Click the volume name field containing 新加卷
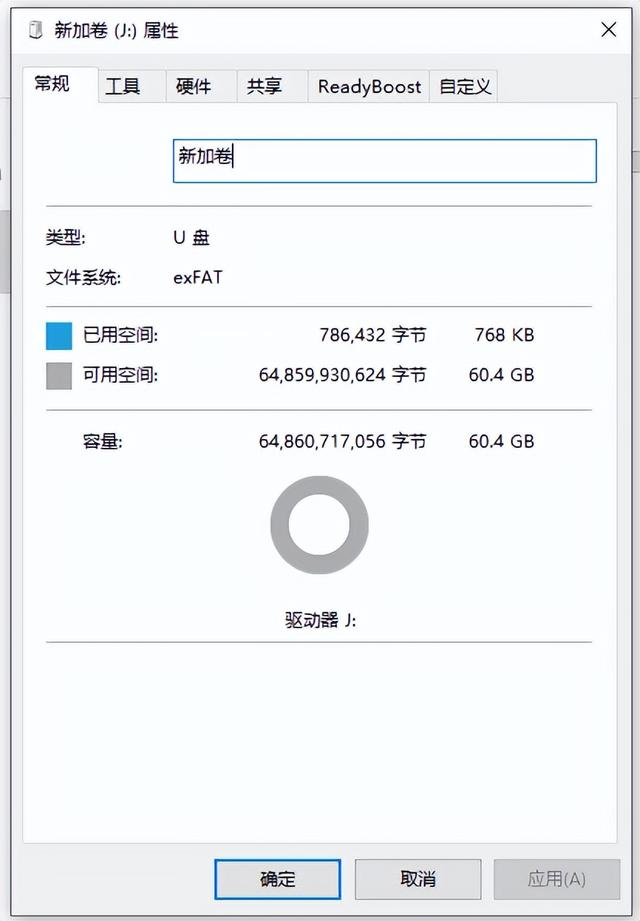640x921 pixels. click(x=385, y=161)
